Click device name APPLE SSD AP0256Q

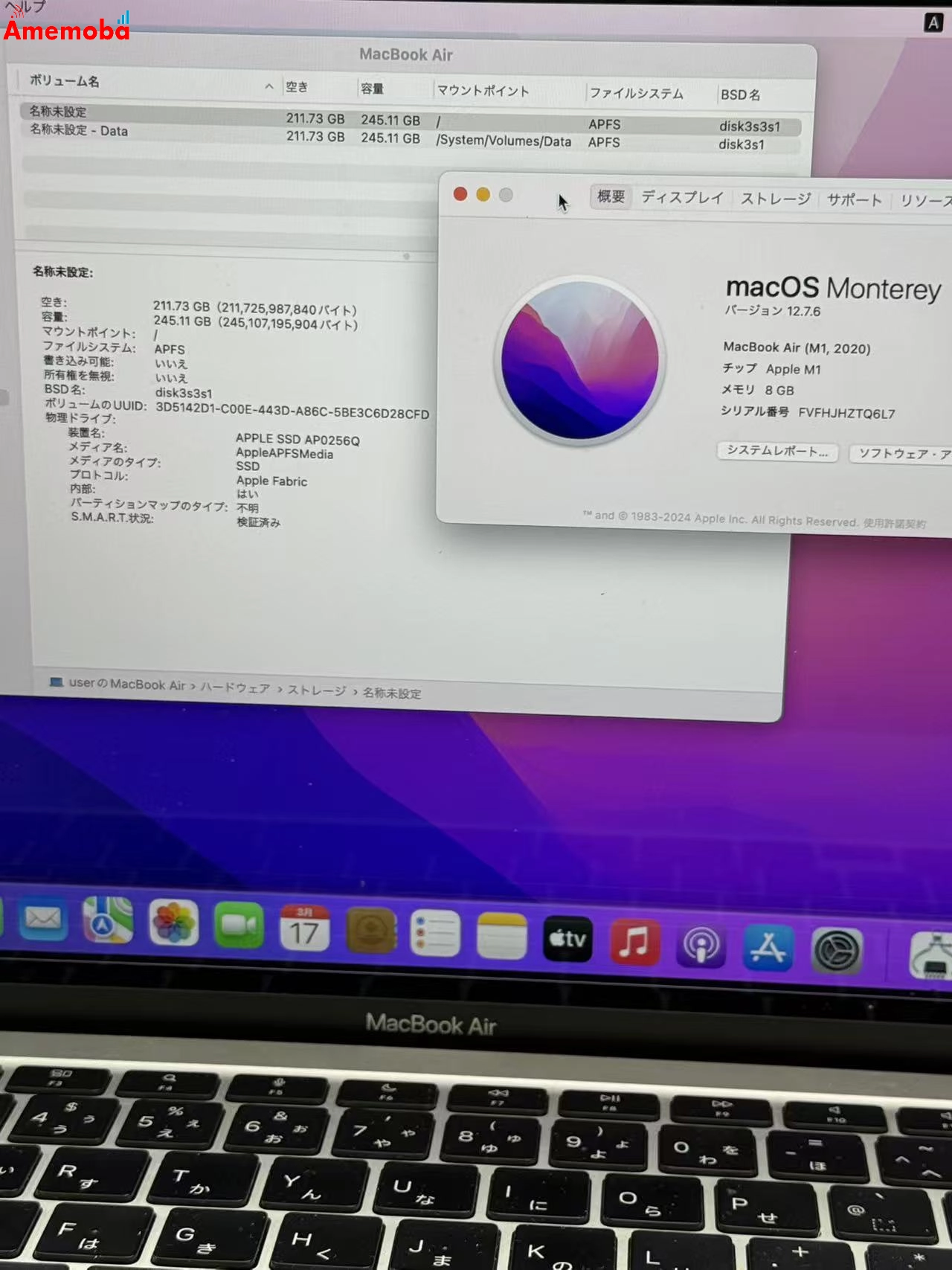click(297, 440)
